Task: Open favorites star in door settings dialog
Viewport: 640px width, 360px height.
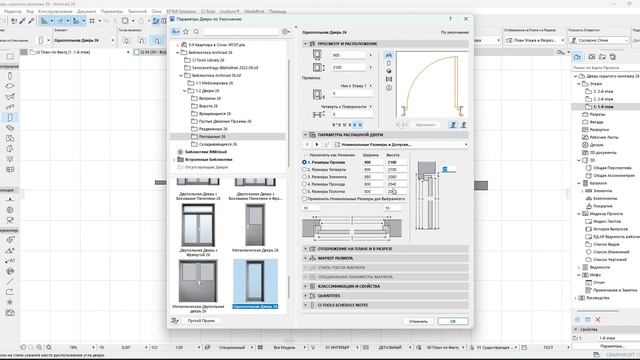Action: (186, 31)
